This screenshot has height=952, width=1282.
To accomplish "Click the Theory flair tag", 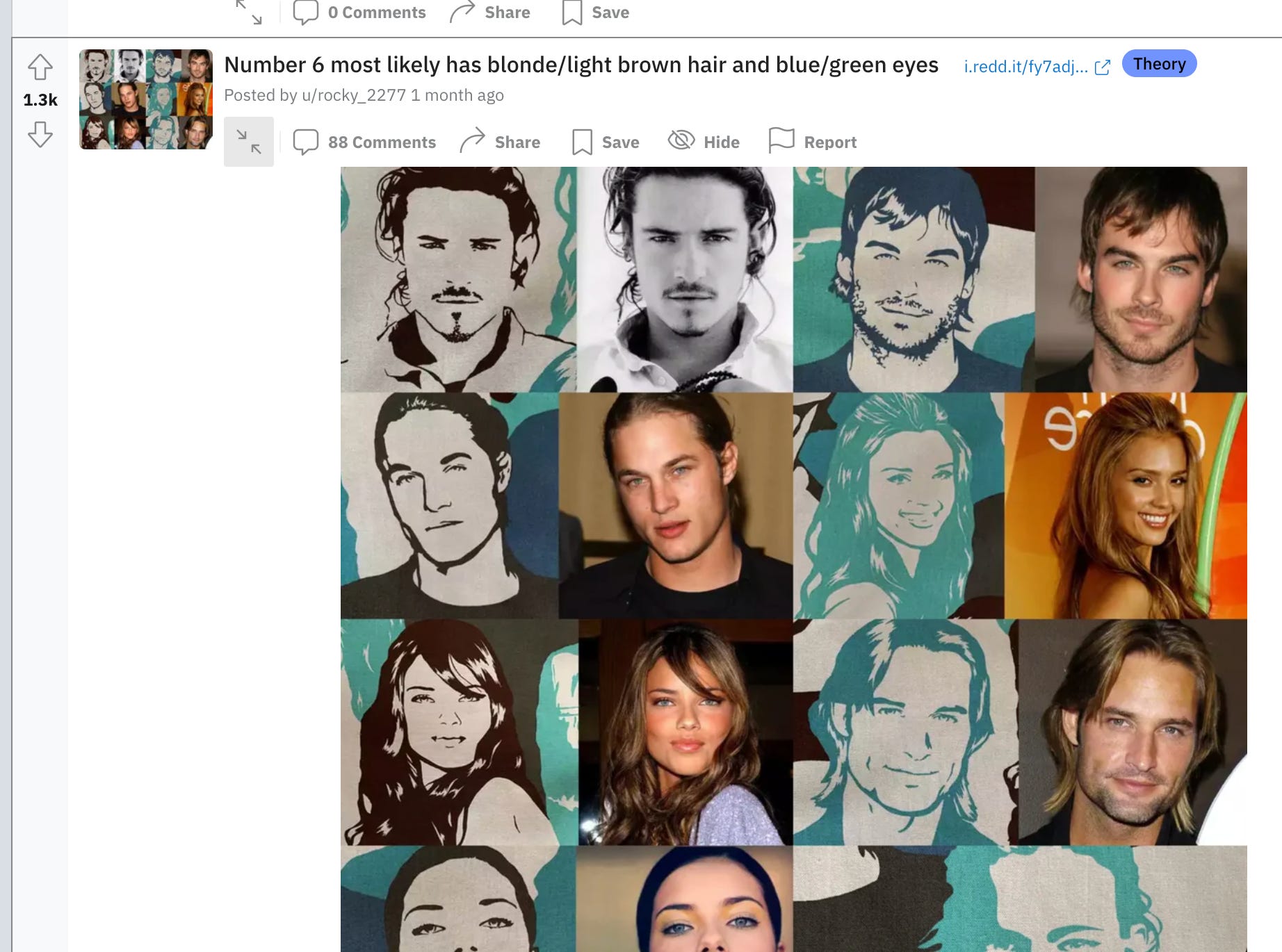I will (x=1159, y=64).
